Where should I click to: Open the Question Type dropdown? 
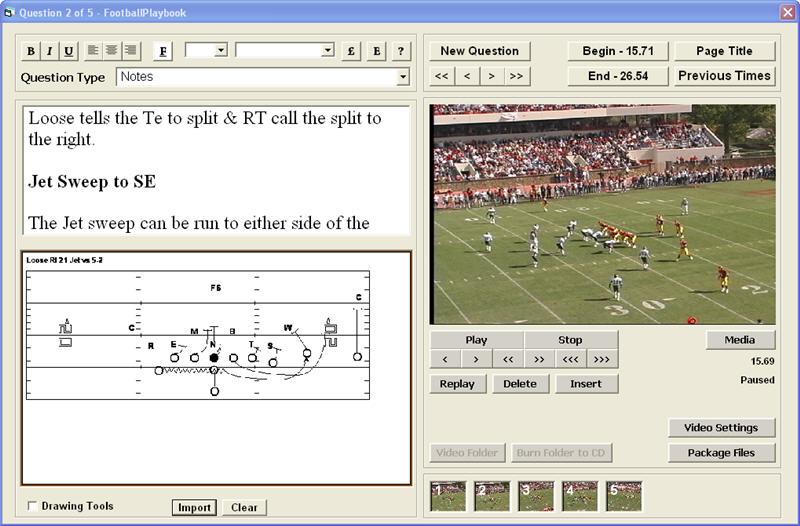[403, 77]
